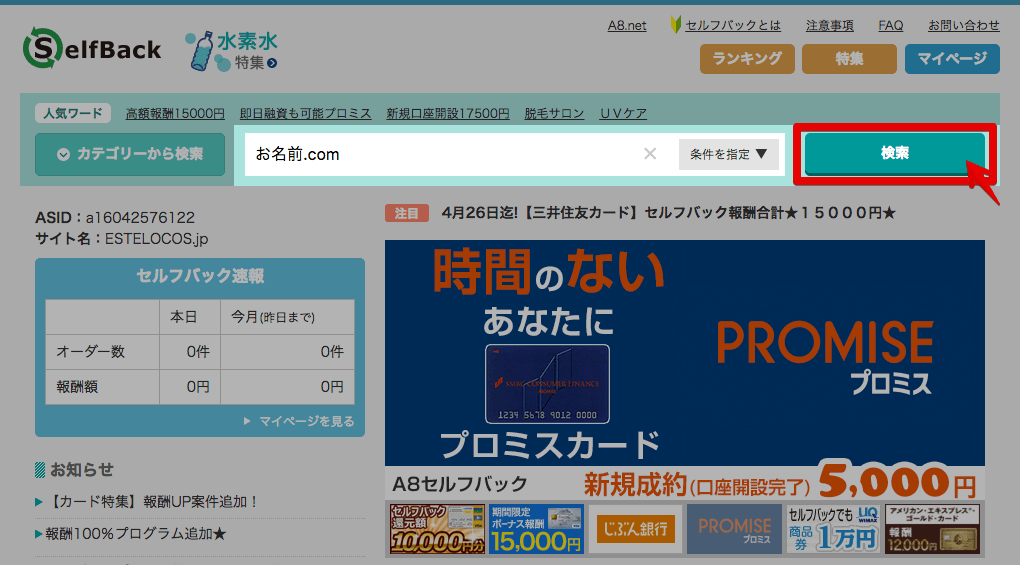Select the セルフバック還元額 10,000円分 thumbnail

click(x=437, y=529)
